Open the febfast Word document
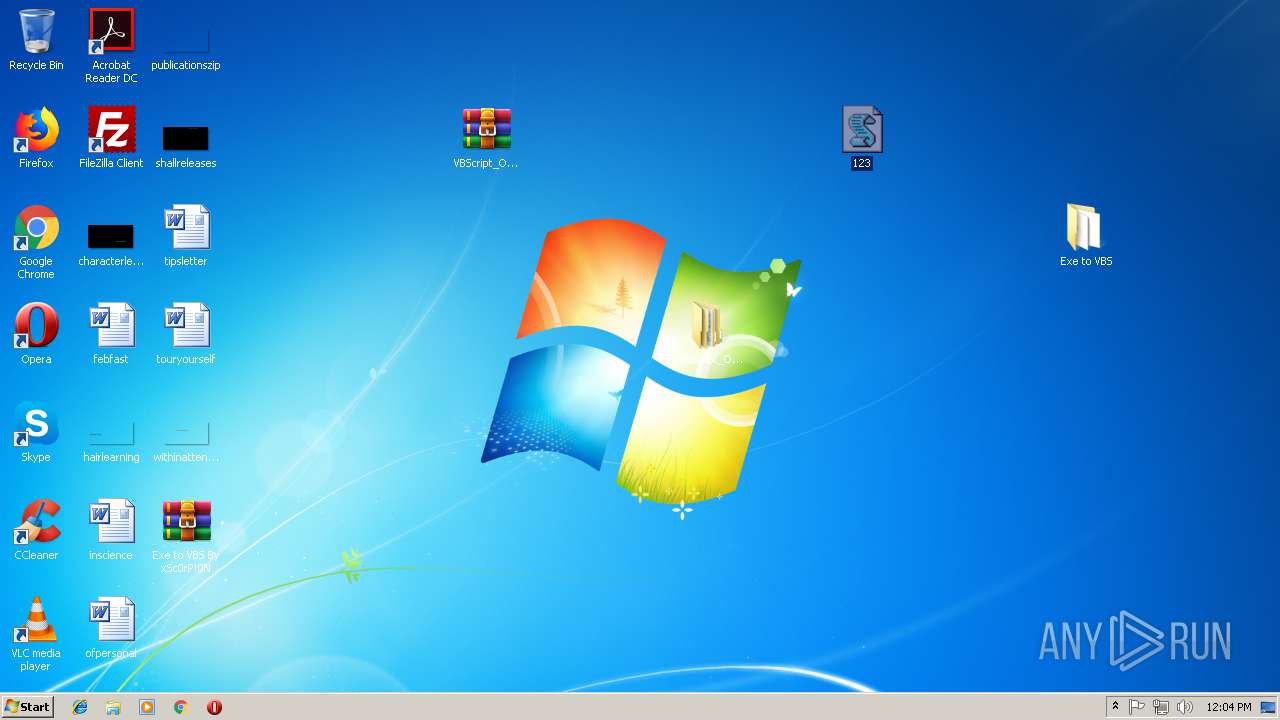The width and height of the screenshot is (1280, 720). [x=111, y=334]
